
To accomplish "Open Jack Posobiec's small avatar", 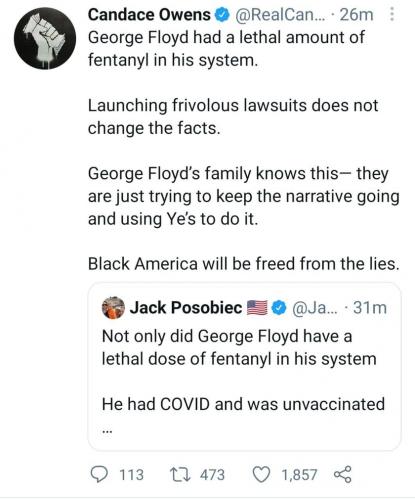I will (x=113, y=307).
